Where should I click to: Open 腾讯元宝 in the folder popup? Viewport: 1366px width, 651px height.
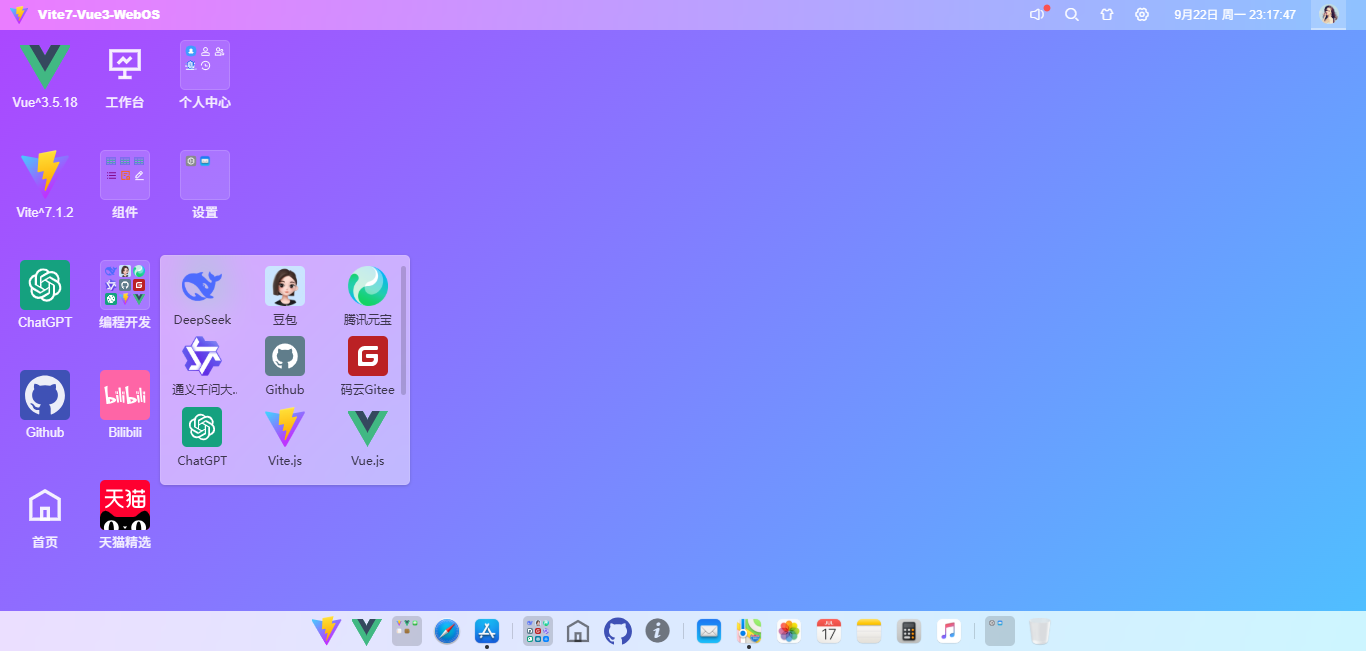pyautogui.click(x=367, y=296)
